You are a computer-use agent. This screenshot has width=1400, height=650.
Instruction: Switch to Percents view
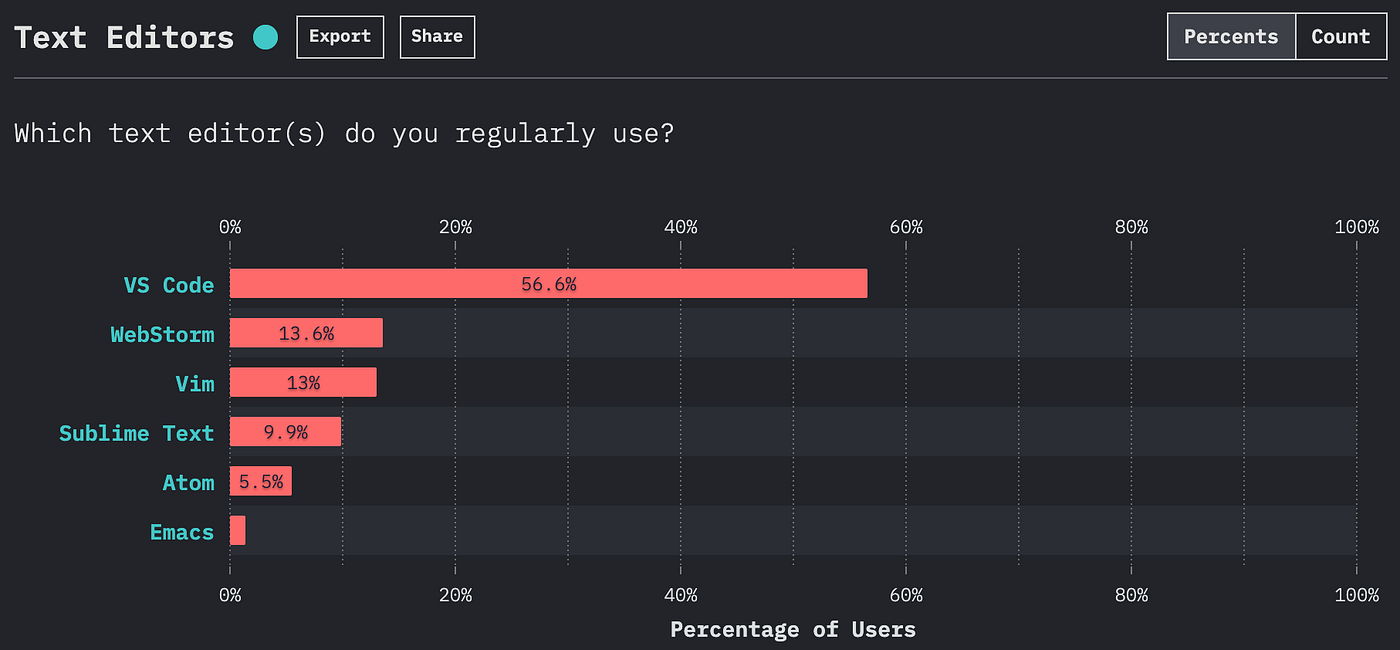pyautogui.click(x=1230, y=36)
